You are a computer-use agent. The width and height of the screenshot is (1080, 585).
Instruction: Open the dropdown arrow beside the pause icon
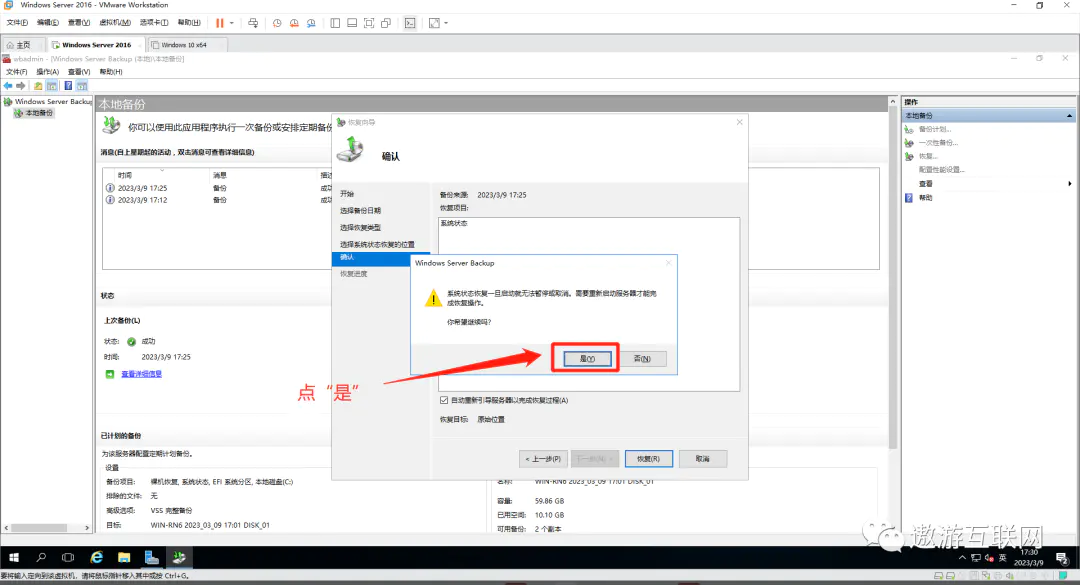click(x=231, y=23)
